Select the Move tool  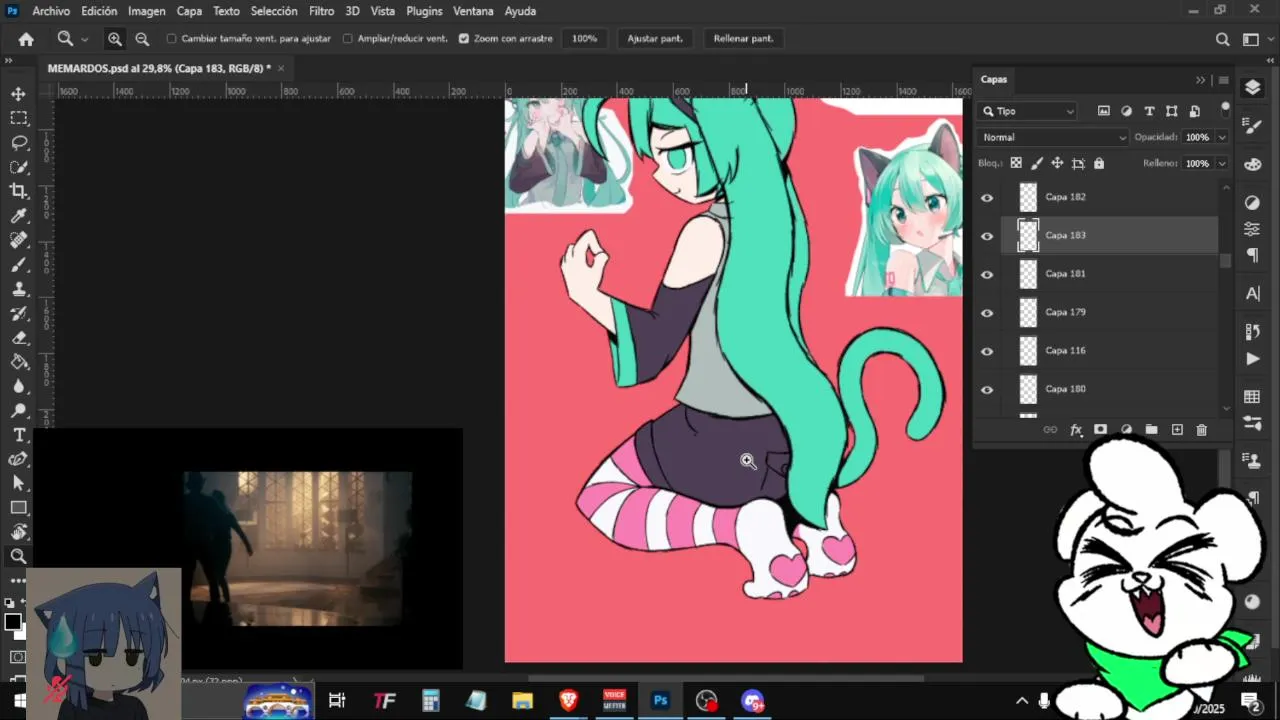[x=19, y=93]
